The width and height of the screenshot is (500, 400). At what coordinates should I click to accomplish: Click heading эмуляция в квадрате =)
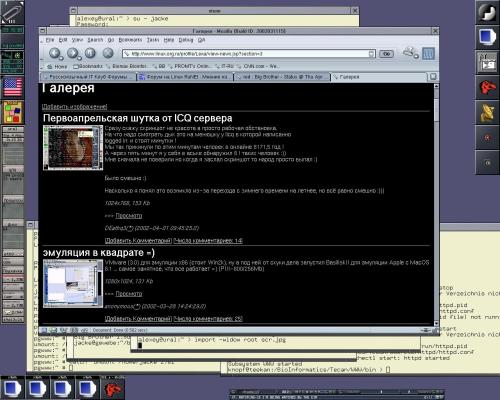(x=99, y=253)
